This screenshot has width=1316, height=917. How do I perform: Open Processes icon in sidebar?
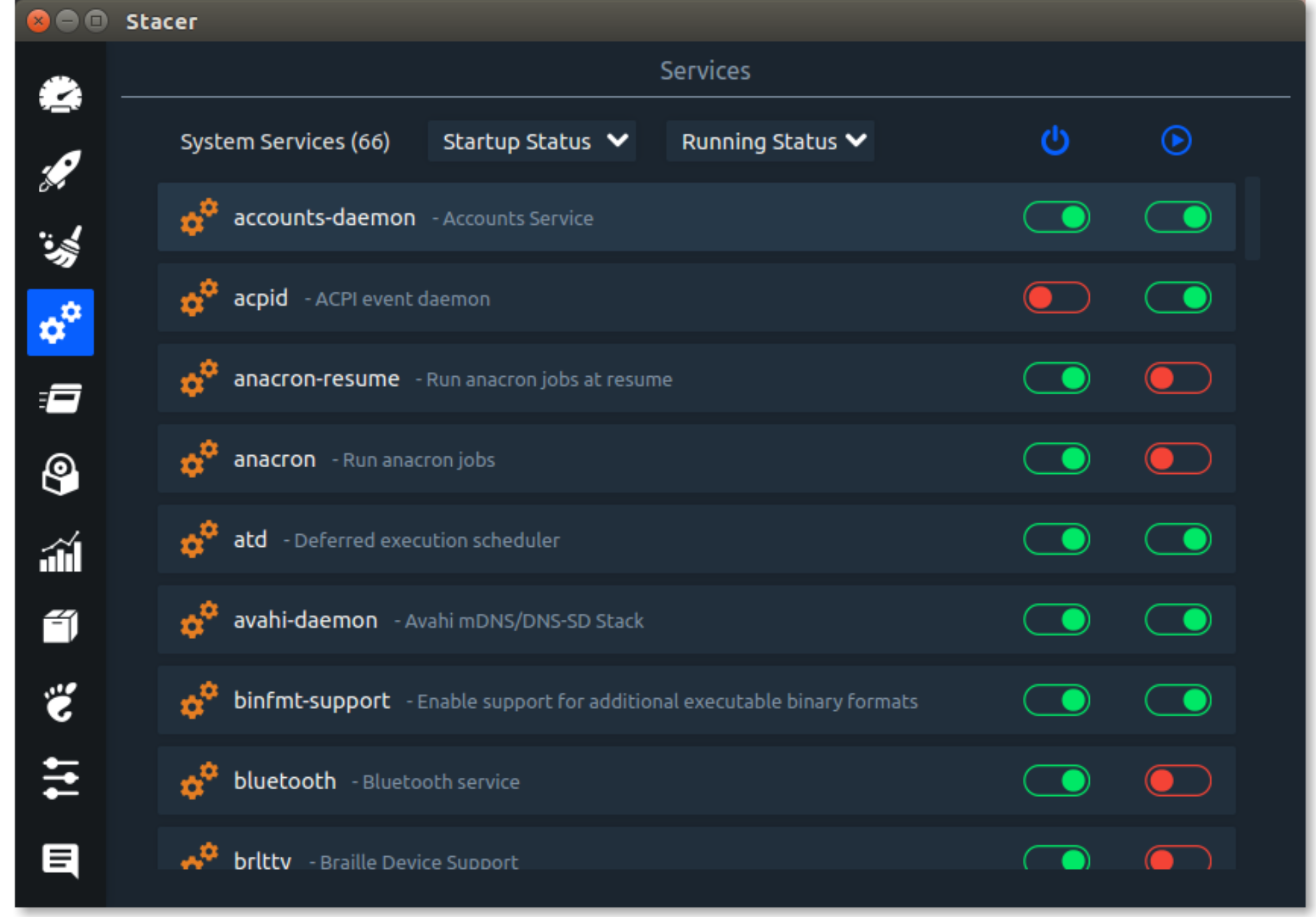tap(60, 398)
